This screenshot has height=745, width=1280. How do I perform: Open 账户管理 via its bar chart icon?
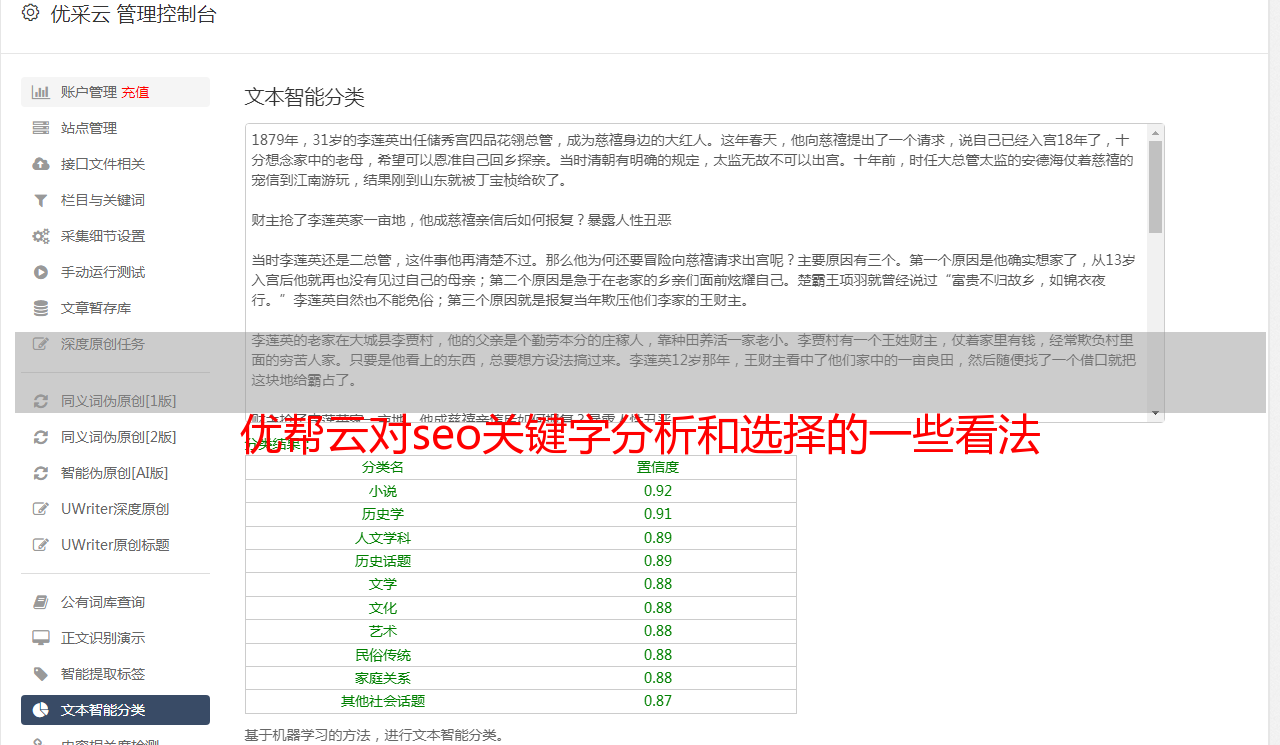[x=41, y=92]
